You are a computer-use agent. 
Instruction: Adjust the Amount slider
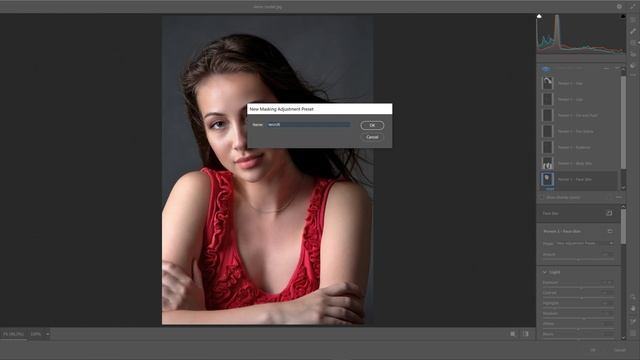pos(578,259)
